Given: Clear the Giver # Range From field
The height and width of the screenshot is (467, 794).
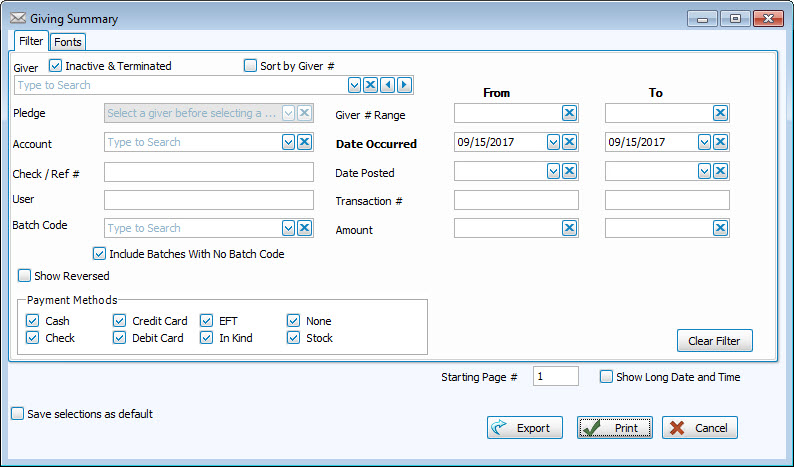Looking at the screenshot, I should (x=569, y=113).
